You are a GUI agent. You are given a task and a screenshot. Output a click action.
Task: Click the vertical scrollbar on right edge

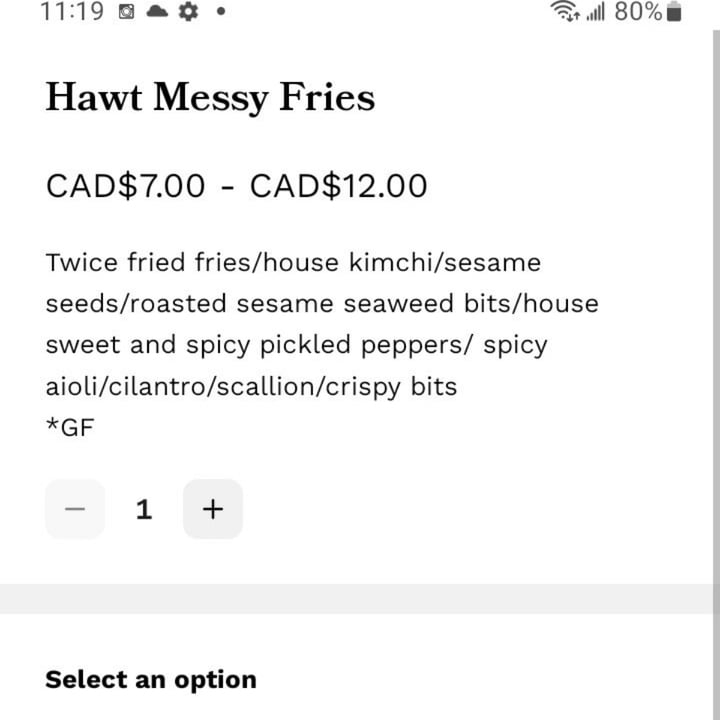pos(714,300)
